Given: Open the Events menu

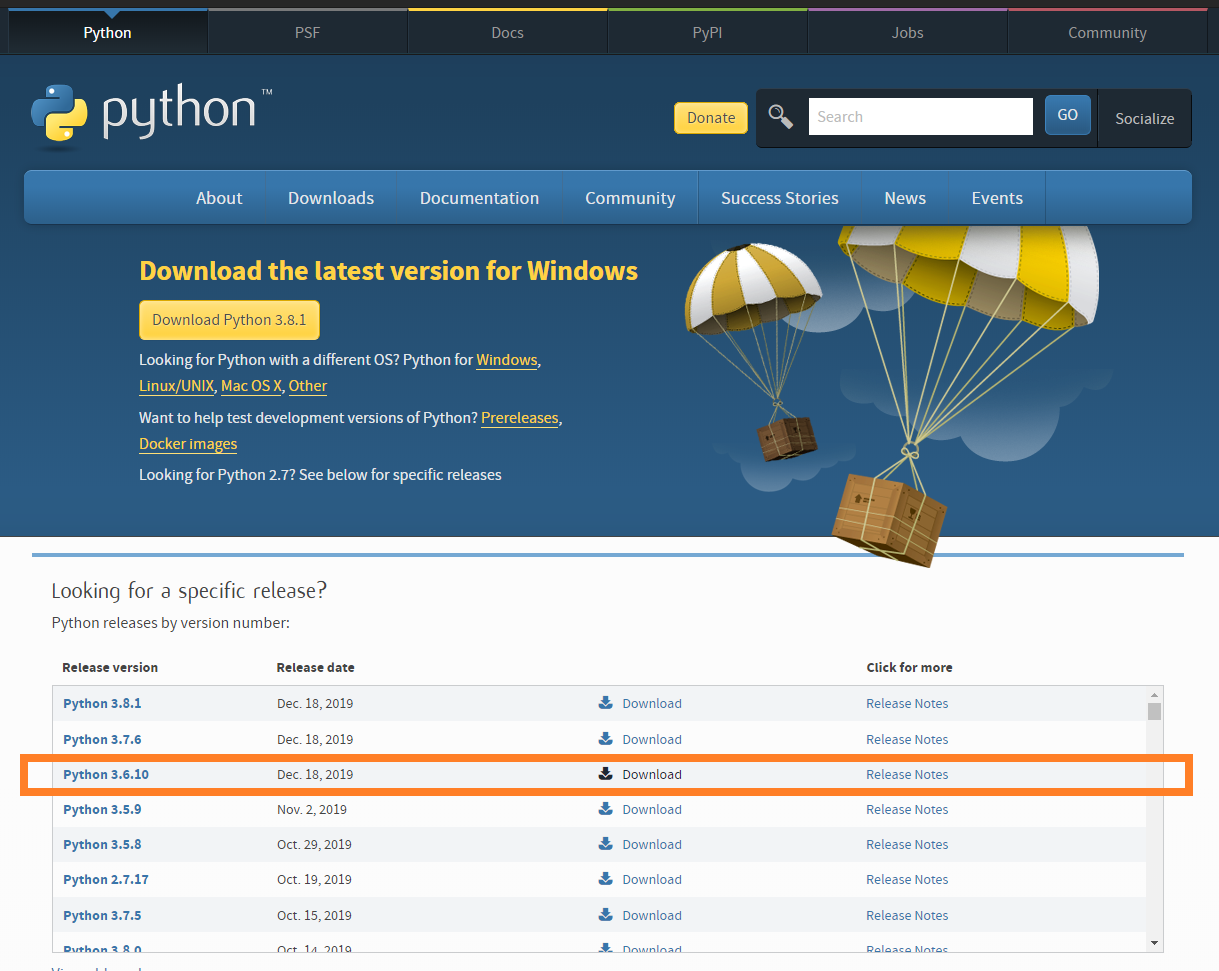Looking at the screenshot, I should coord(997,198).
